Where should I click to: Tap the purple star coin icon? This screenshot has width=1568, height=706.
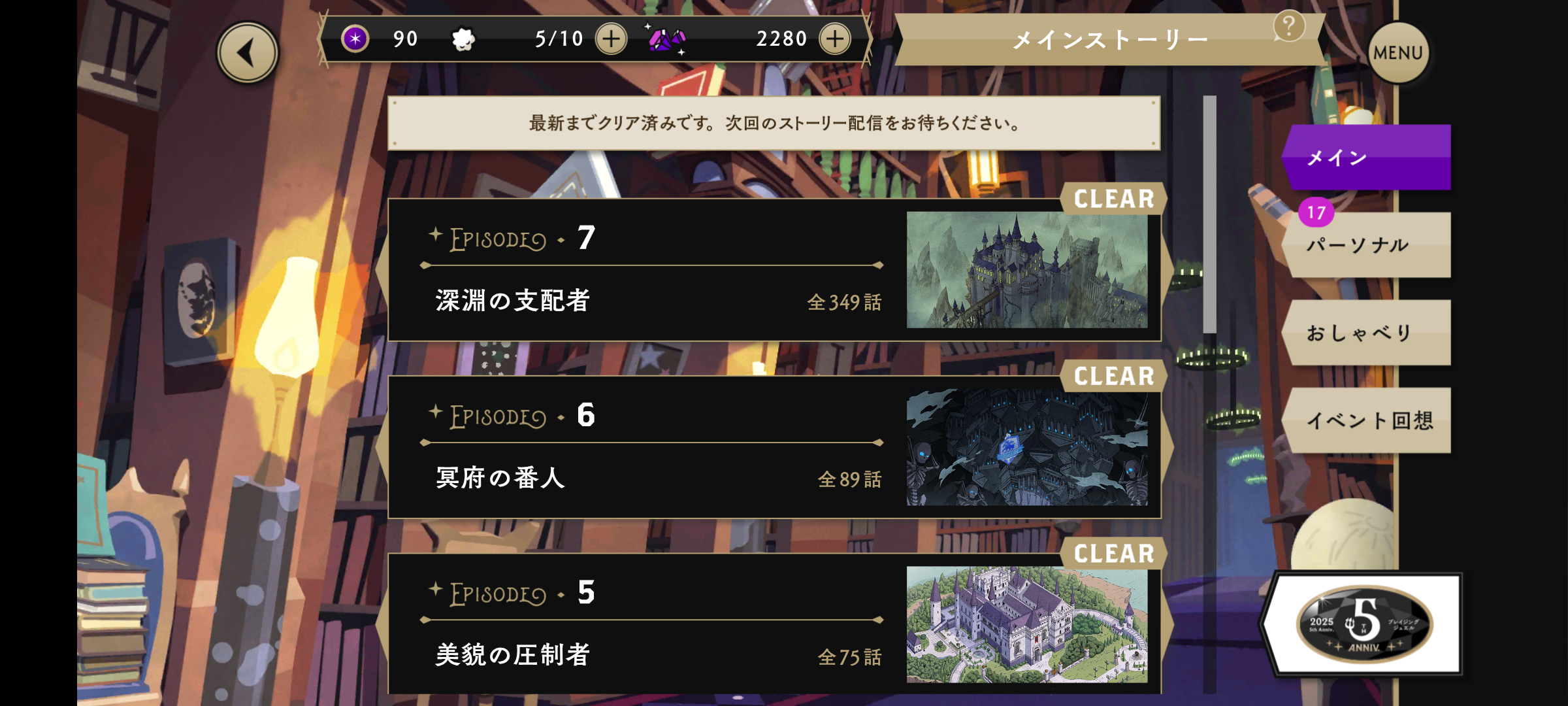(355, 39)
